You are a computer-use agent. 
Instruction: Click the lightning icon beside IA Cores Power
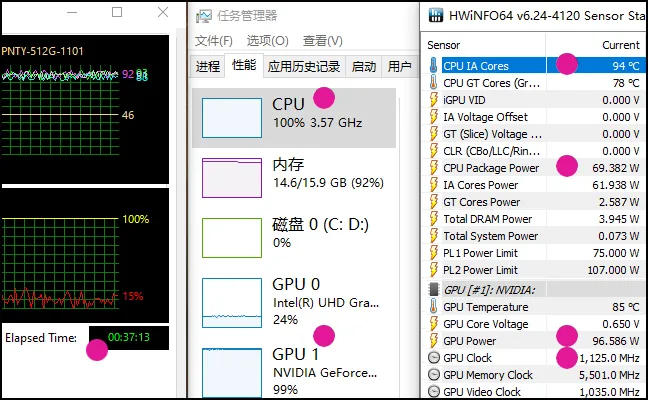[434, 185]
